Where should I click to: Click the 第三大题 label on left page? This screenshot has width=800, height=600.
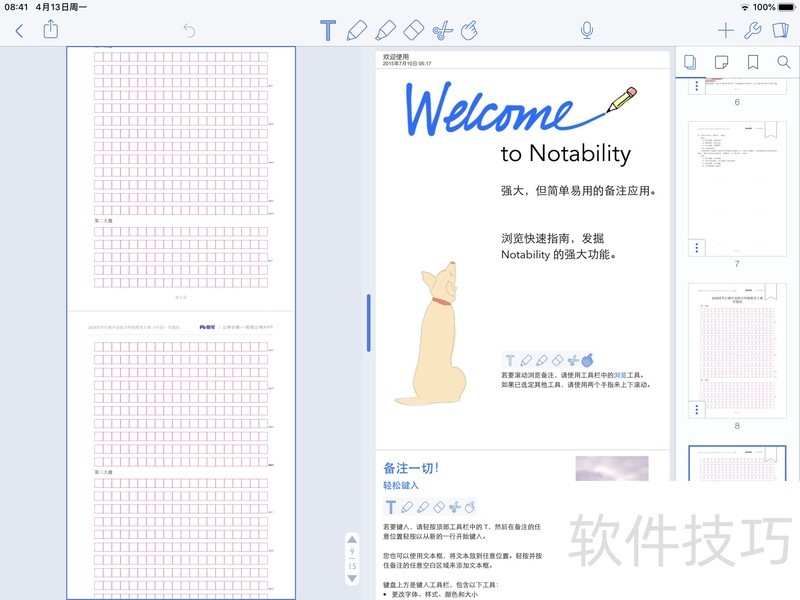[x=103, y=472]
